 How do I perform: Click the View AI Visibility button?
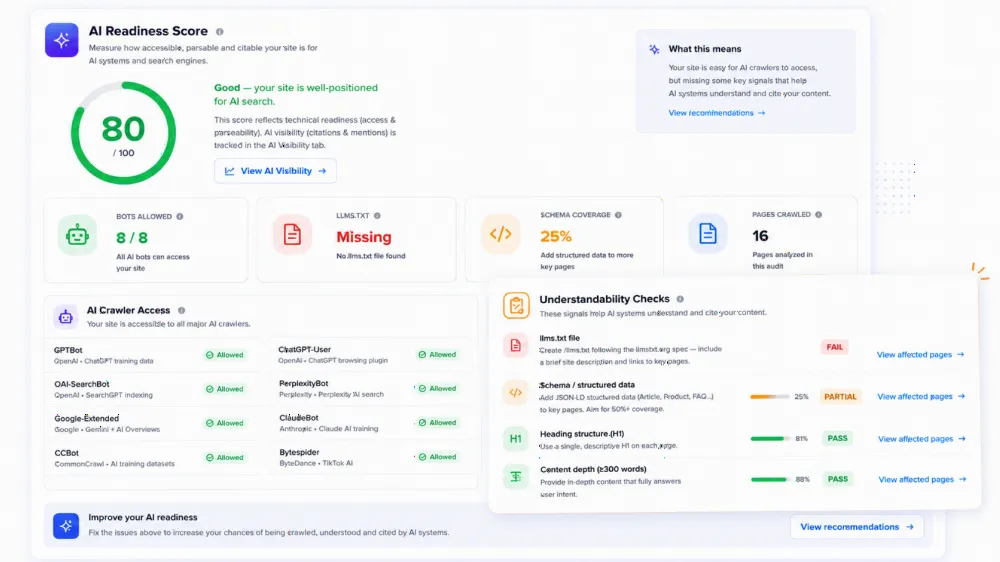[x=276, y=171]
